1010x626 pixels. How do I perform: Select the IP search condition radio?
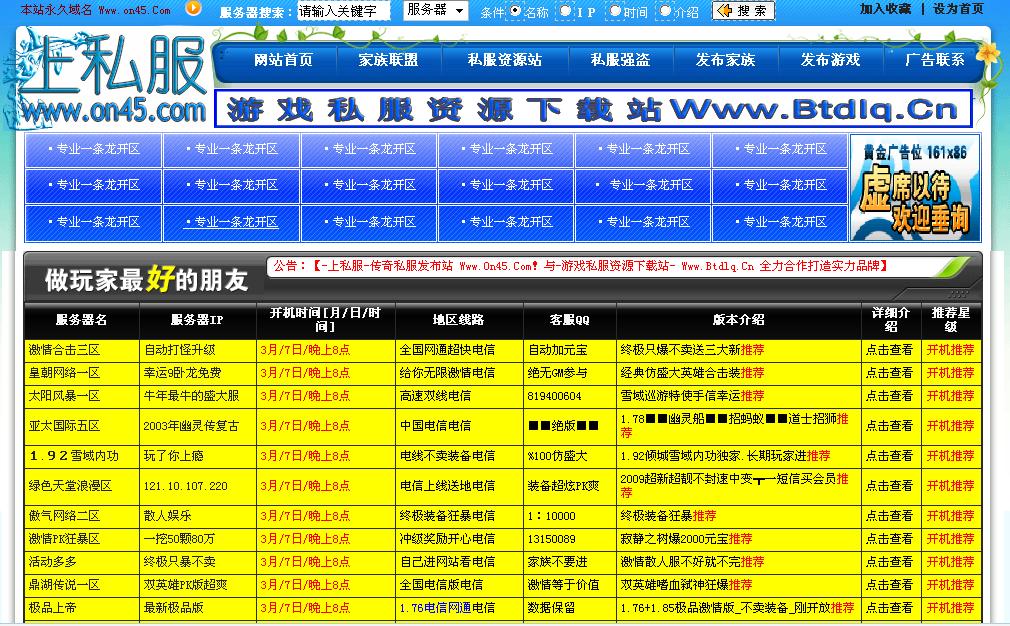pos(566,11)
